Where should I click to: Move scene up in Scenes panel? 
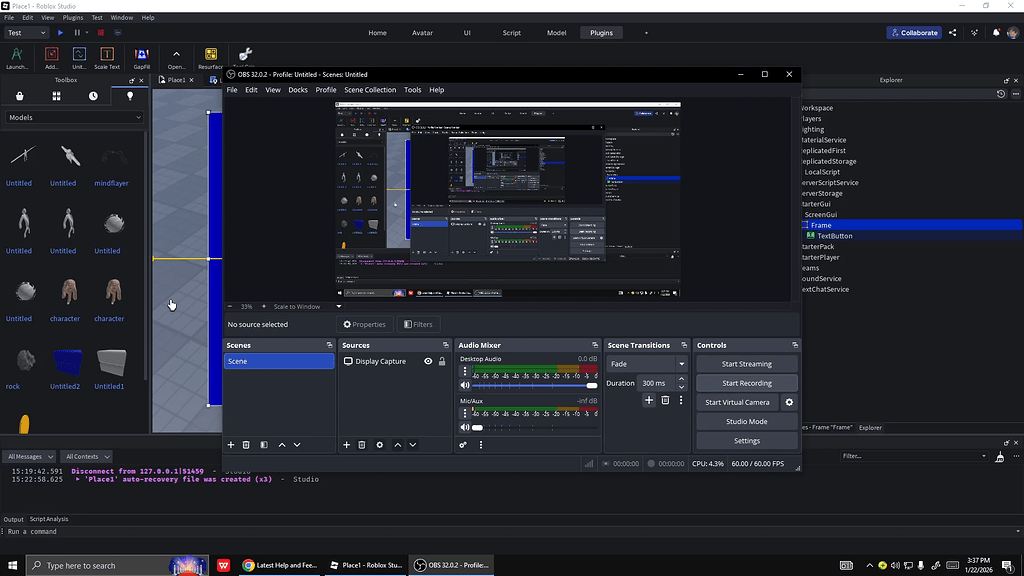click(x=282, y=445)
